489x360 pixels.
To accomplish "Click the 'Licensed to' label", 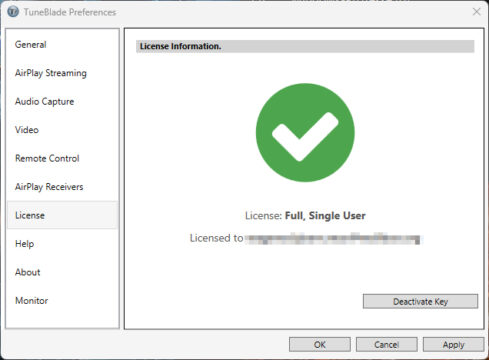I will pos(217,238).
